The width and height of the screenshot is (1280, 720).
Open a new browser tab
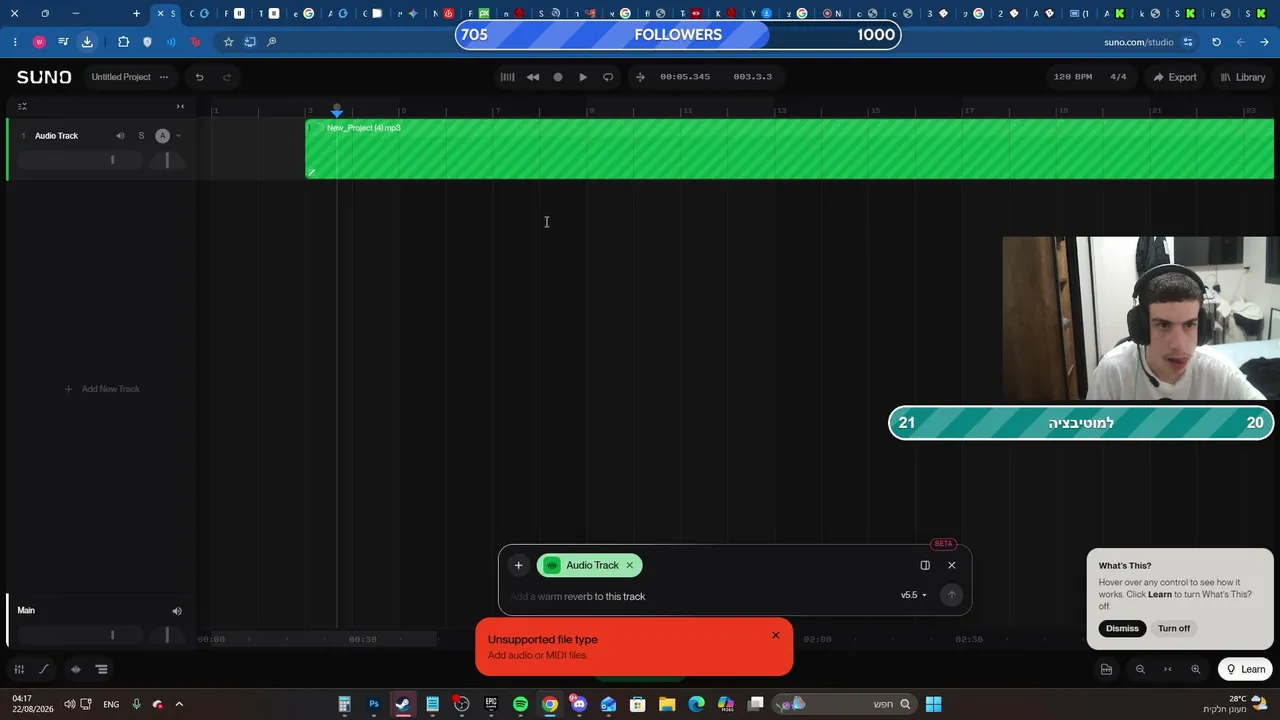[136, 14]
